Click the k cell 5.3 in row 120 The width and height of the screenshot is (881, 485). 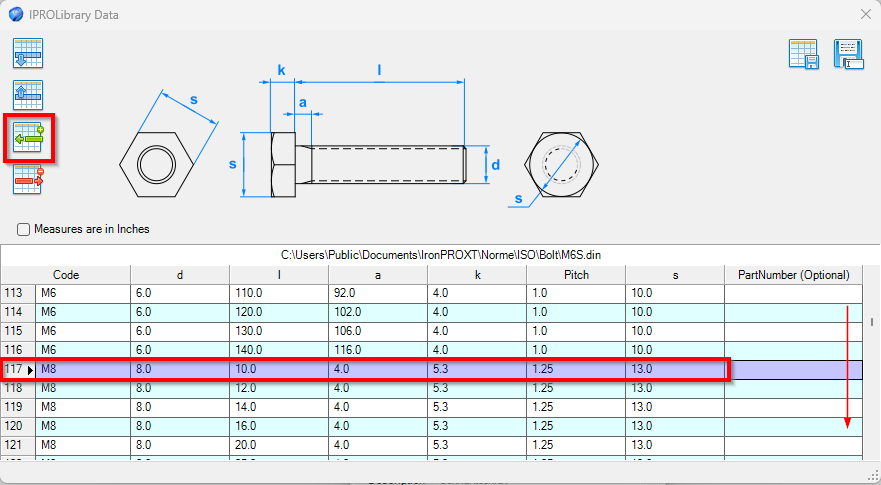coord(476,427)
